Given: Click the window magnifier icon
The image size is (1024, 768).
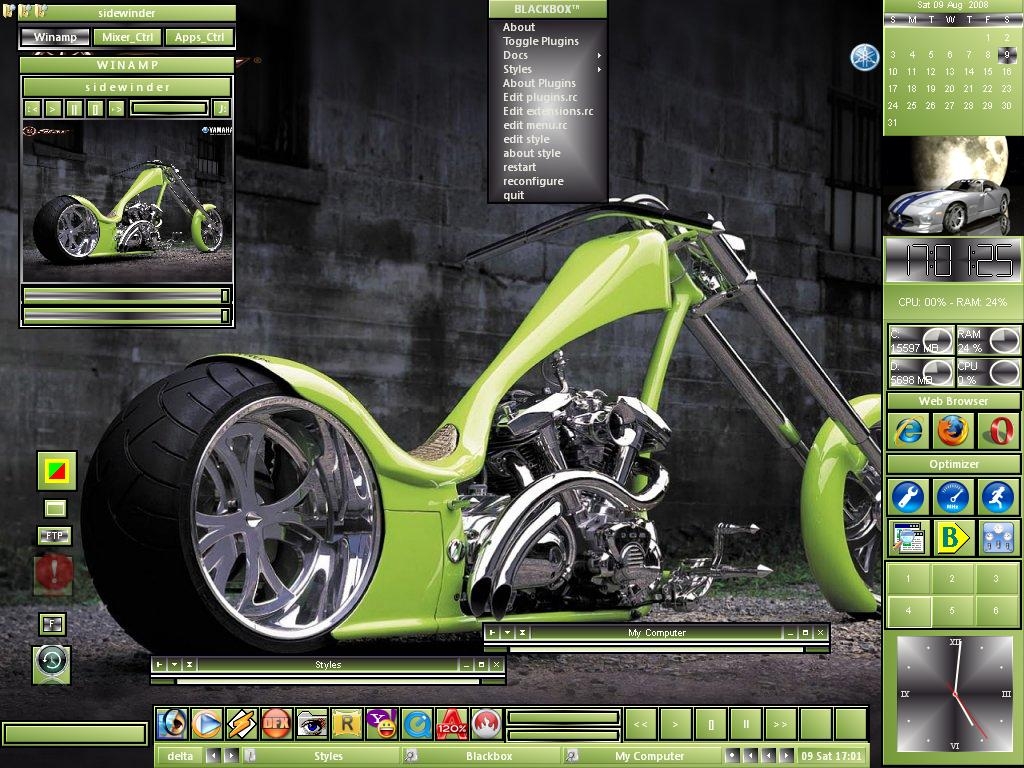Looking at the screenshot, I should pos(908,537).
